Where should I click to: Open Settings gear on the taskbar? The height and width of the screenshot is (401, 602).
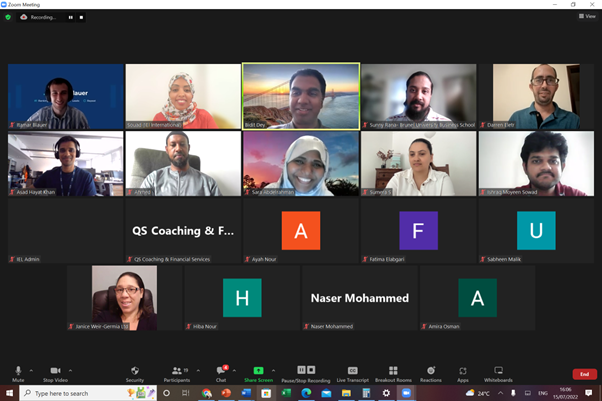tap(386, 393)
